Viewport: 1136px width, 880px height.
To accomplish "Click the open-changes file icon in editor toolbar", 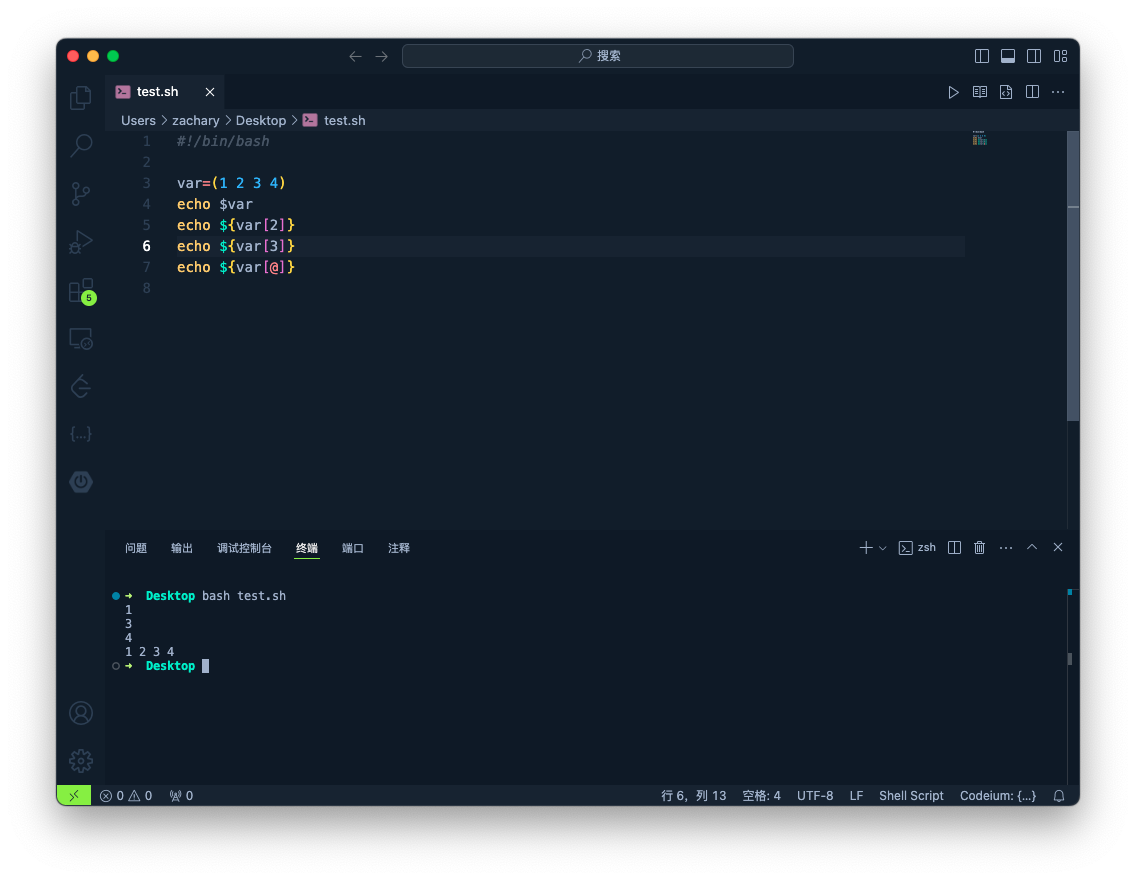I will [1006, 92].
